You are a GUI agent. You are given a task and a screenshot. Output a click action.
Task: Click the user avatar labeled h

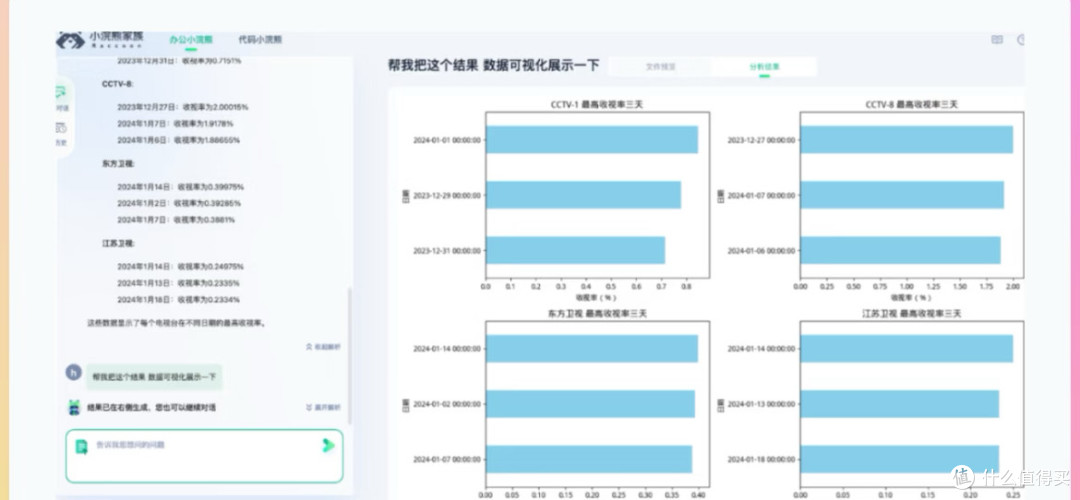pyautogui.click(x=74, y=373)
